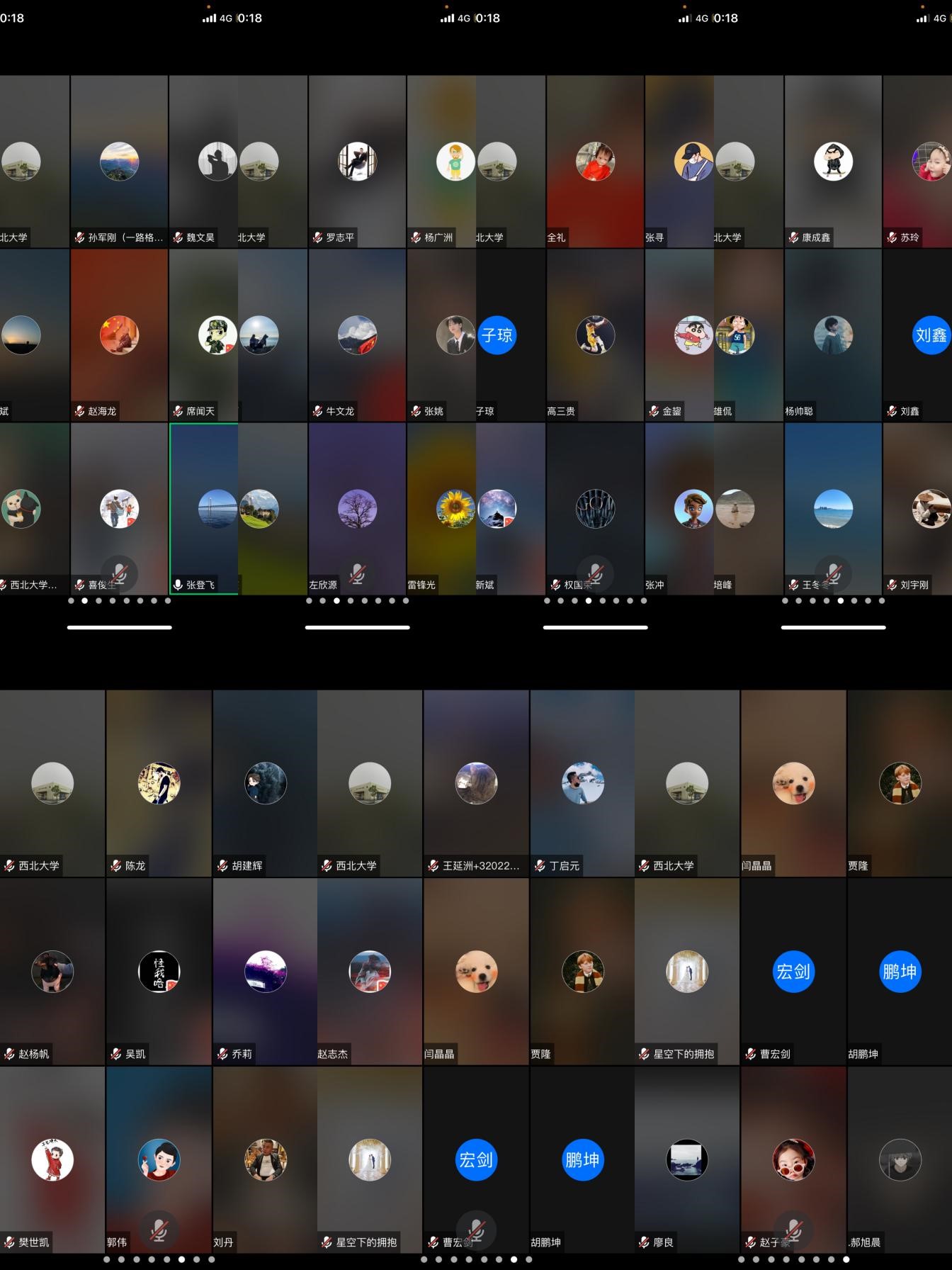
Task: Tap the 樊世凯 name label
Action: pyautogui.click(x=34, y=1242)
